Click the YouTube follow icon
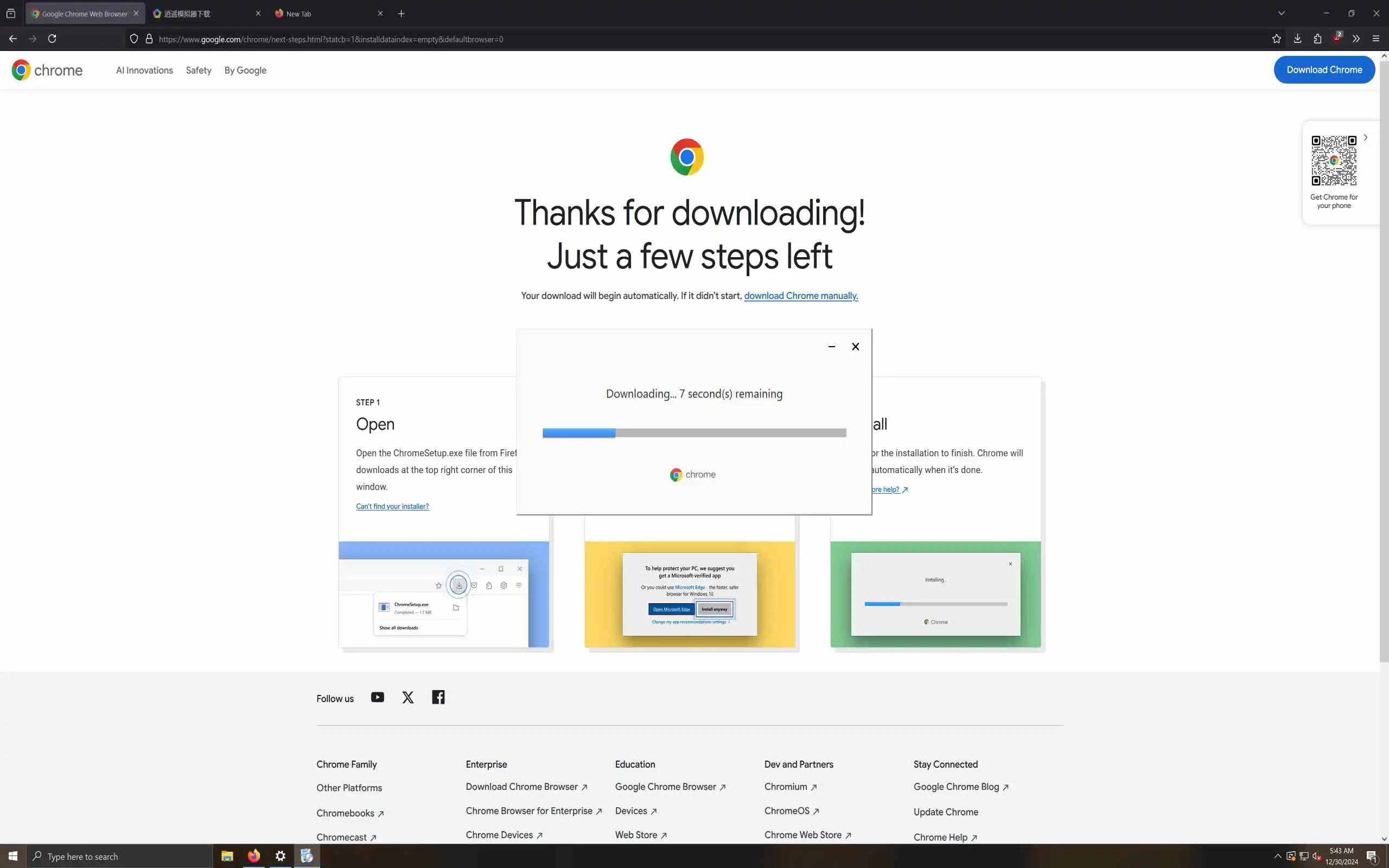This screenshot has height=868, width=1389. [x=377, y=698]
